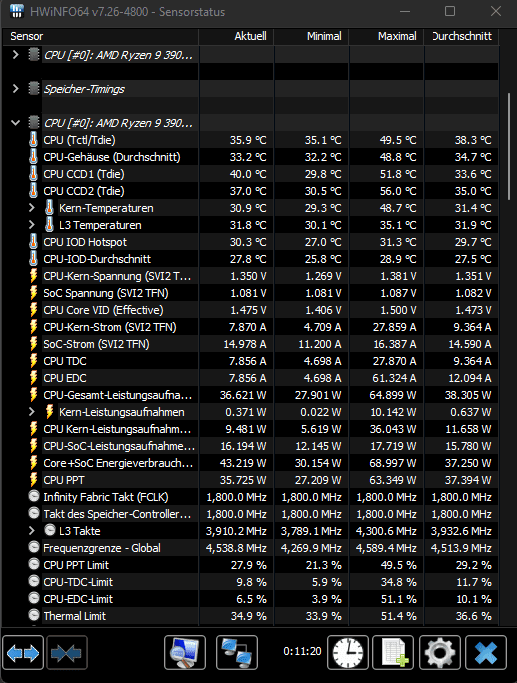Click the Maximal column header
The height and width of the screenshot is (683, 517).
(386, 37)
